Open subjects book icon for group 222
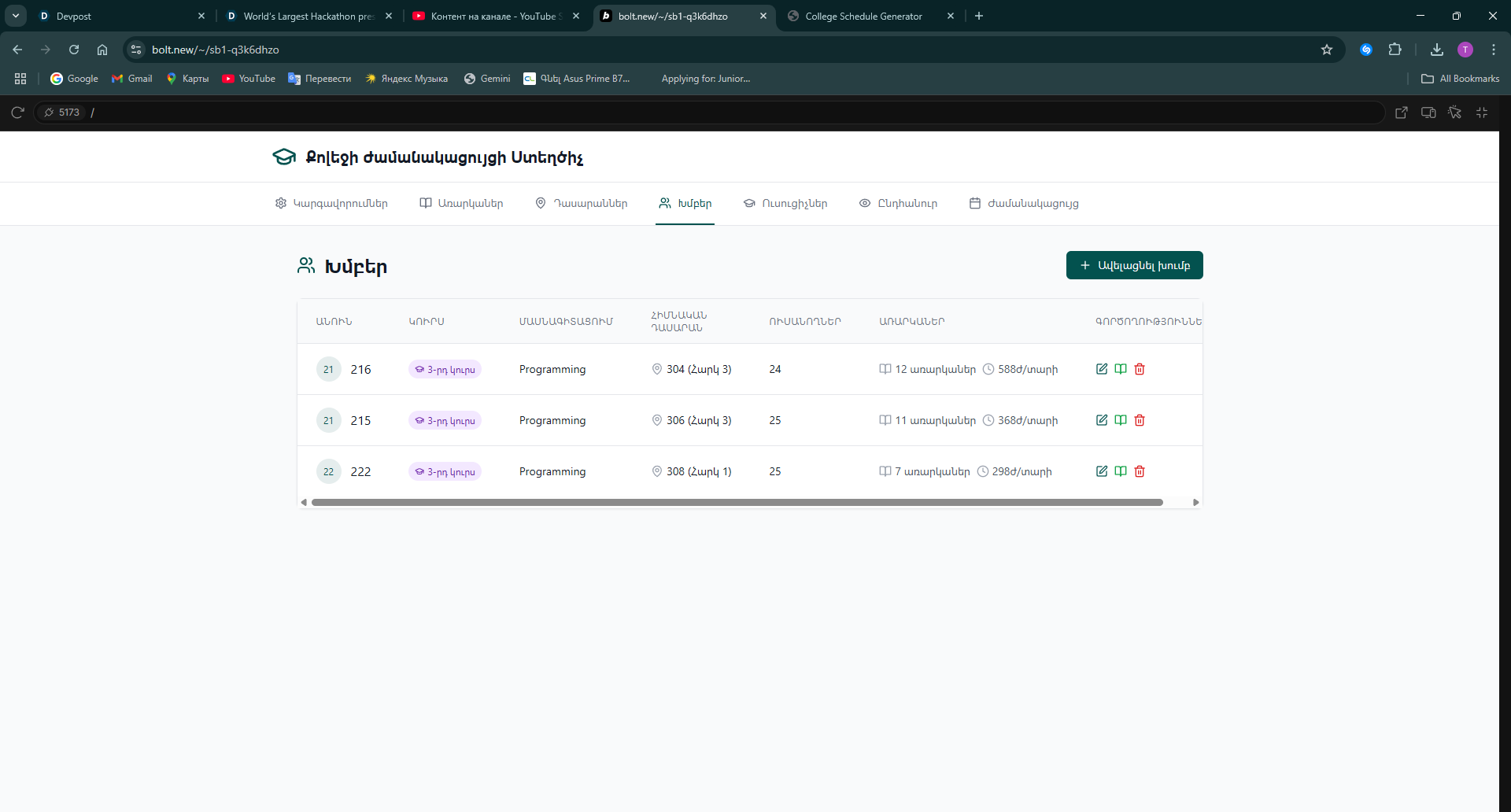Viewport: 1511px width, 812px height. pos(1121,471)
